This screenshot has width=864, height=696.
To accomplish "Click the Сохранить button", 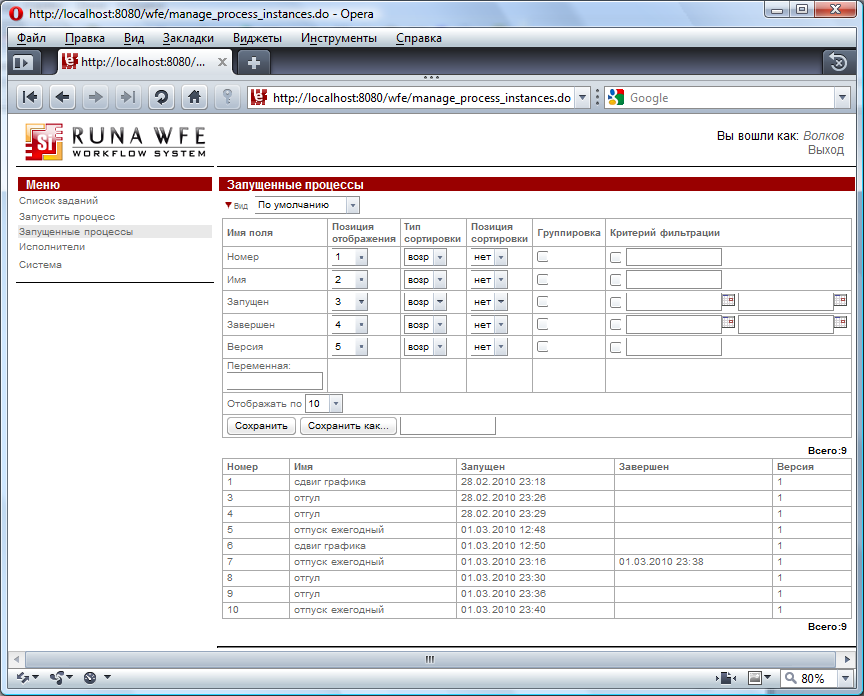I will coord(261,426).
